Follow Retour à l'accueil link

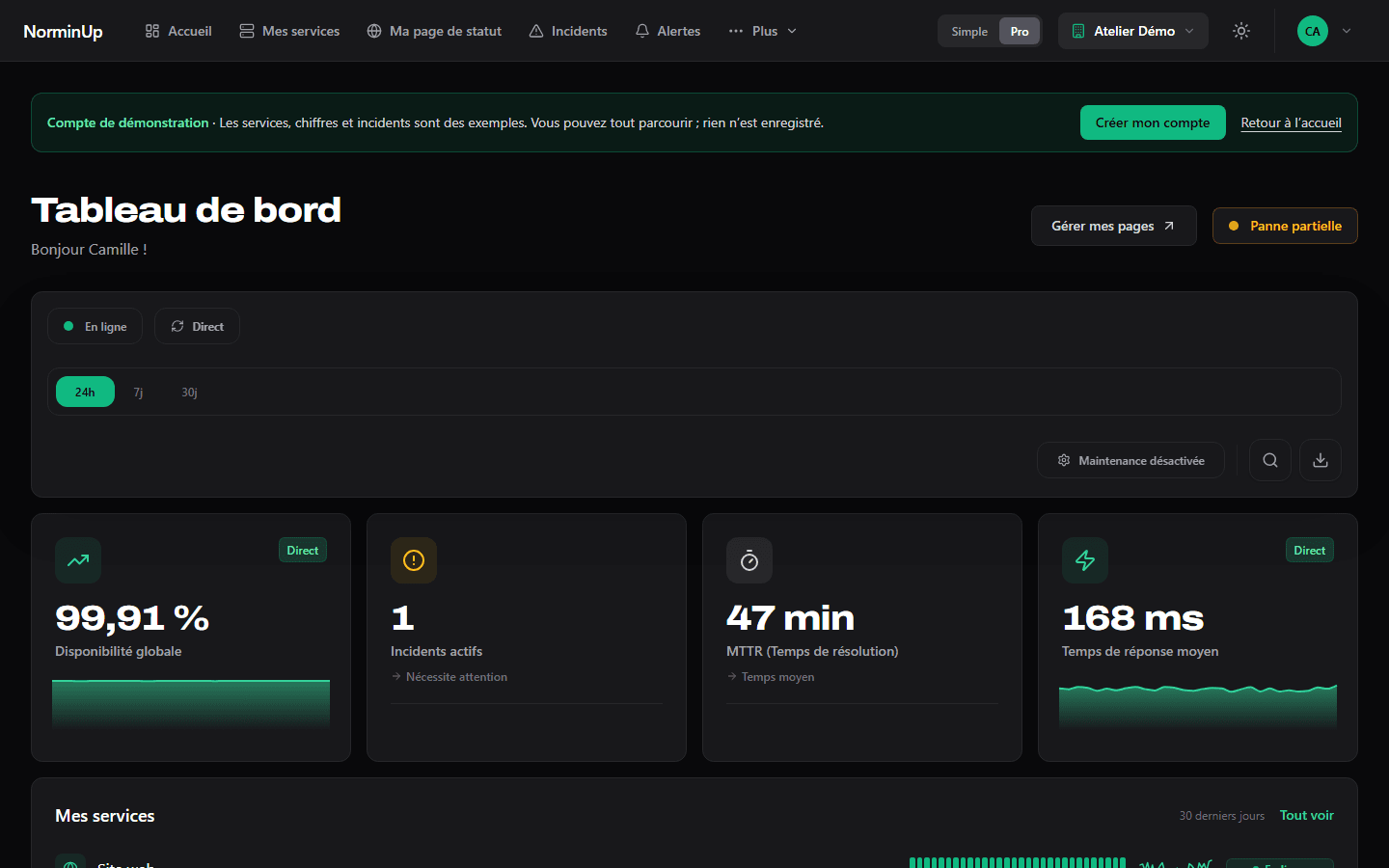[x=1291, y=122]
